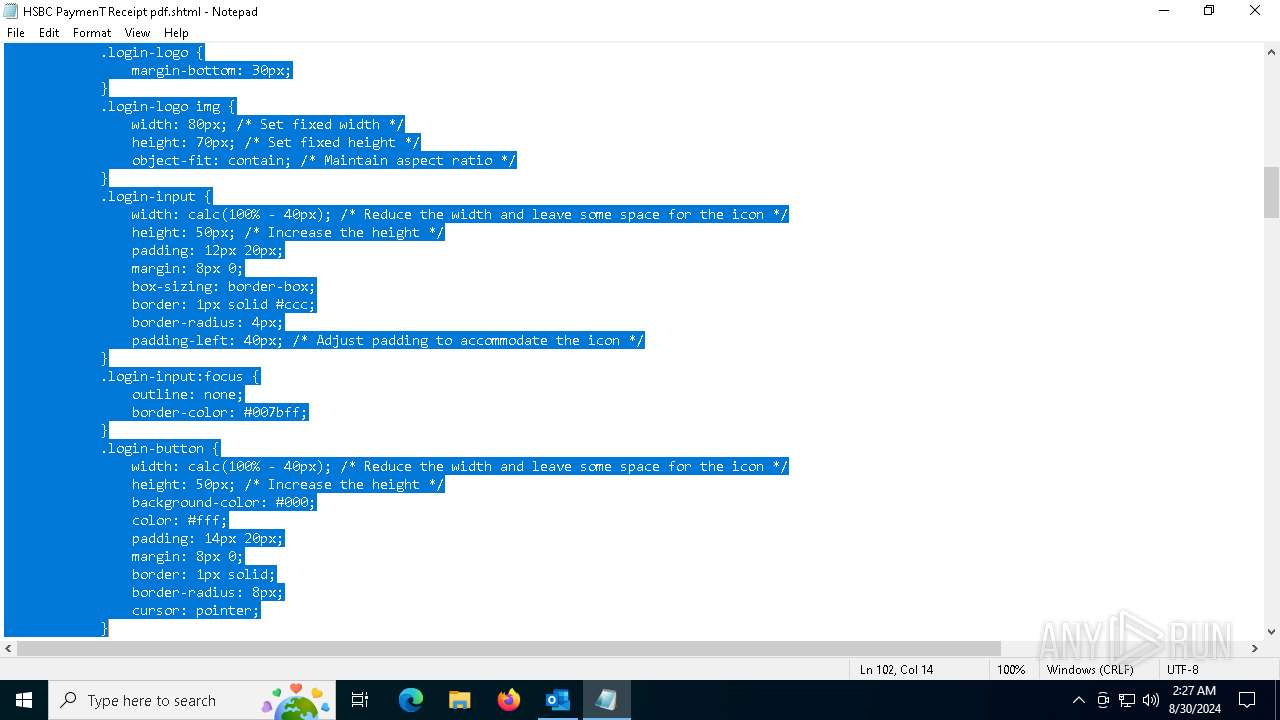This screenshot has height=720, width=1280.
Task: Close the Notepad window
Action: click(1255, 11)
